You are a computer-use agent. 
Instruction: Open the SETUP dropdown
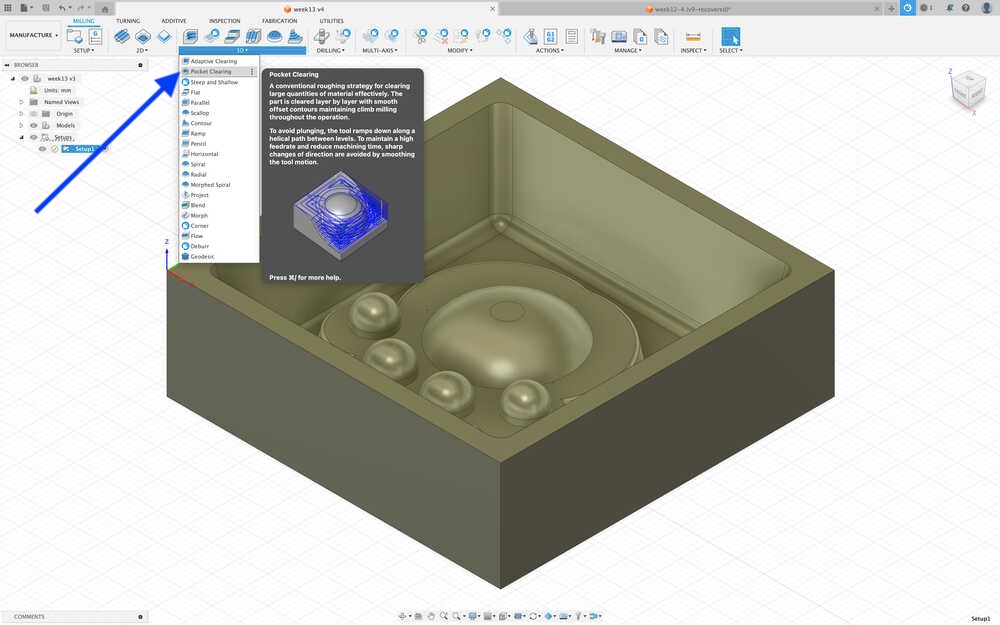point(84,50)
